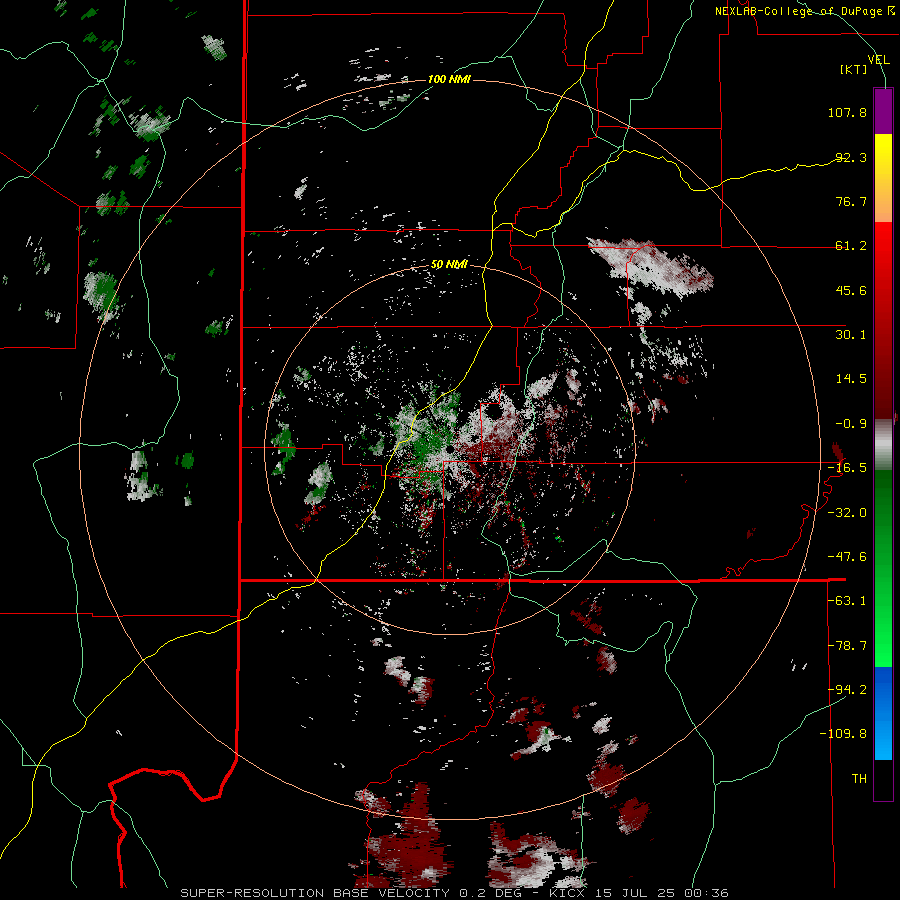Click the 76.7 velocity scale value

click(851, 201)
